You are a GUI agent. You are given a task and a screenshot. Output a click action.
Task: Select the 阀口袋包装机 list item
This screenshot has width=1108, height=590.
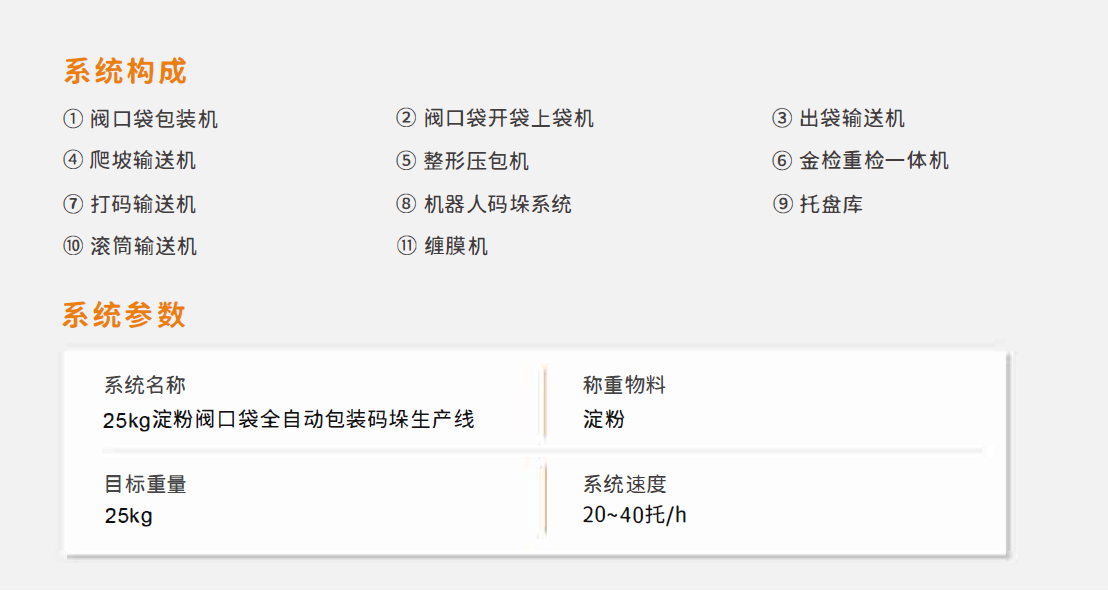pyautogui.click(x=154, y=119)
